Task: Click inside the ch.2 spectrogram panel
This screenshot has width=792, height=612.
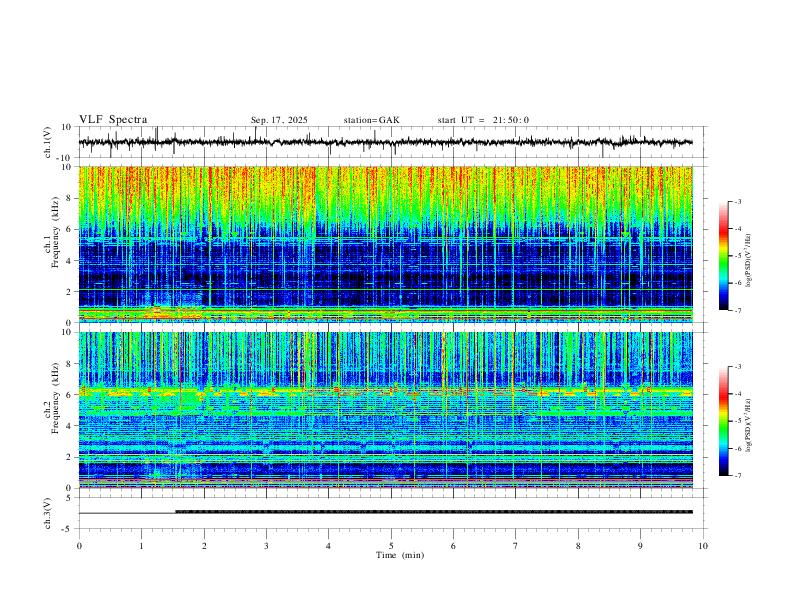Action: tap(385, 410)
